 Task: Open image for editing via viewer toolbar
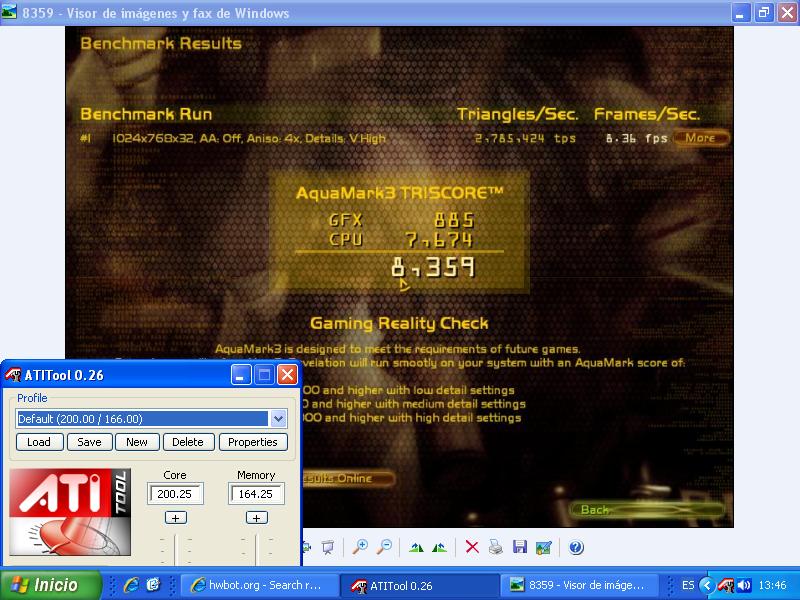[543, 547]
